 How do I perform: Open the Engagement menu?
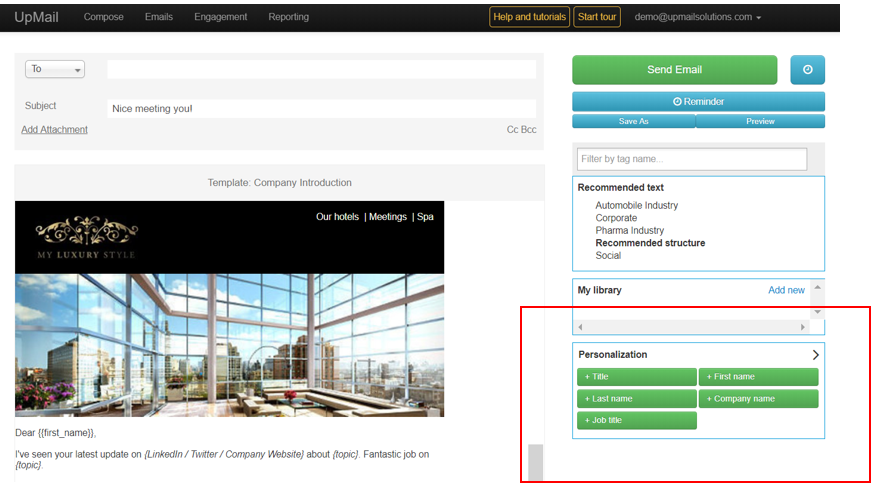220,17
